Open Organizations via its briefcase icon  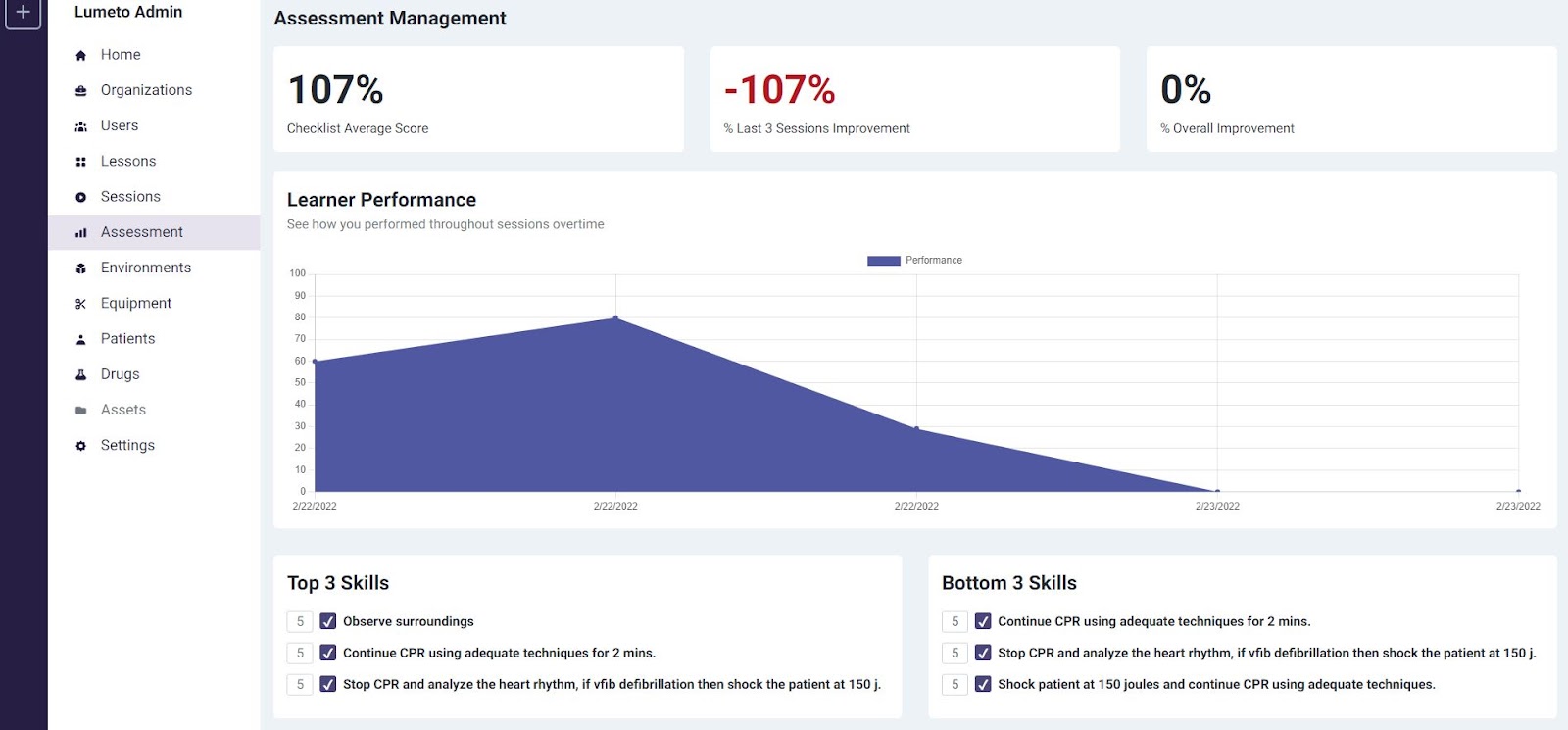coord(81,91)
